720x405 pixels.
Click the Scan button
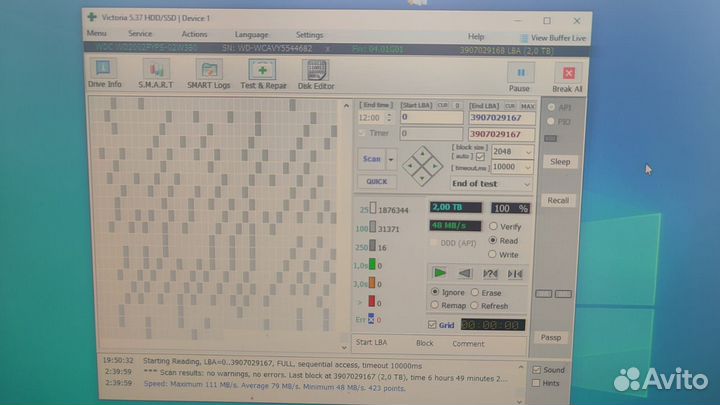tap(371, 159)
